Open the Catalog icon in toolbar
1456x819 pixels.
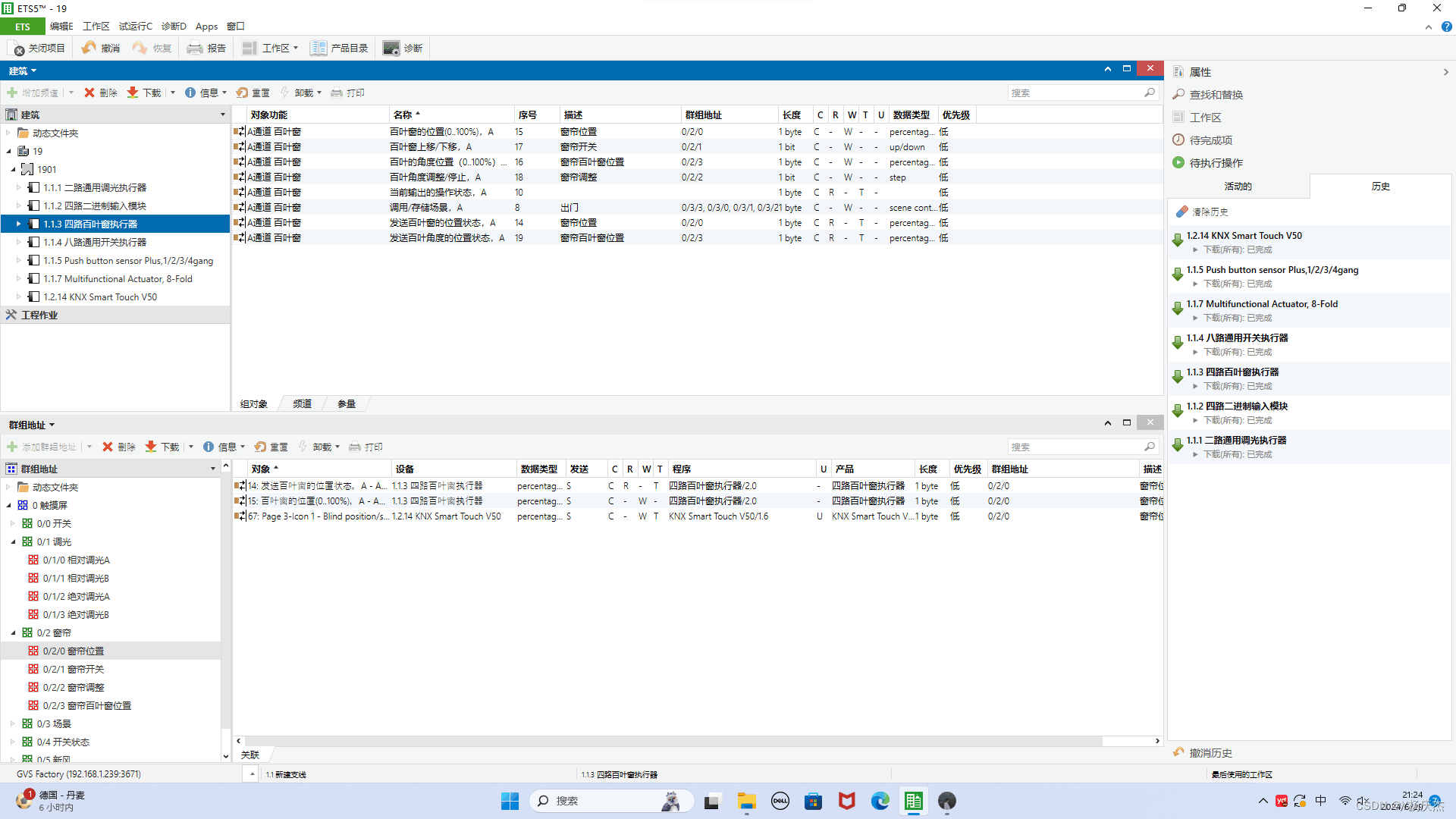point(318,49)
